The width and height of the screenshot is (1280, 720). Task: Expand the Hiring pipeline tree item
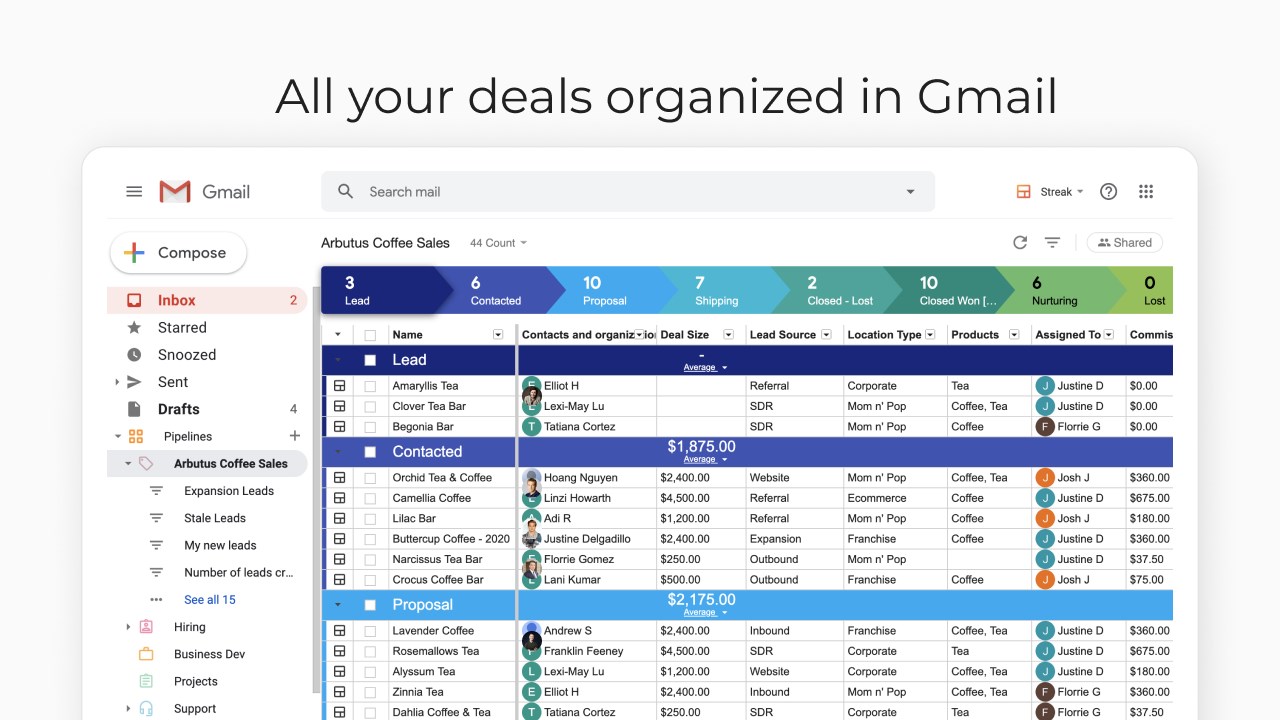coord(128,627)
